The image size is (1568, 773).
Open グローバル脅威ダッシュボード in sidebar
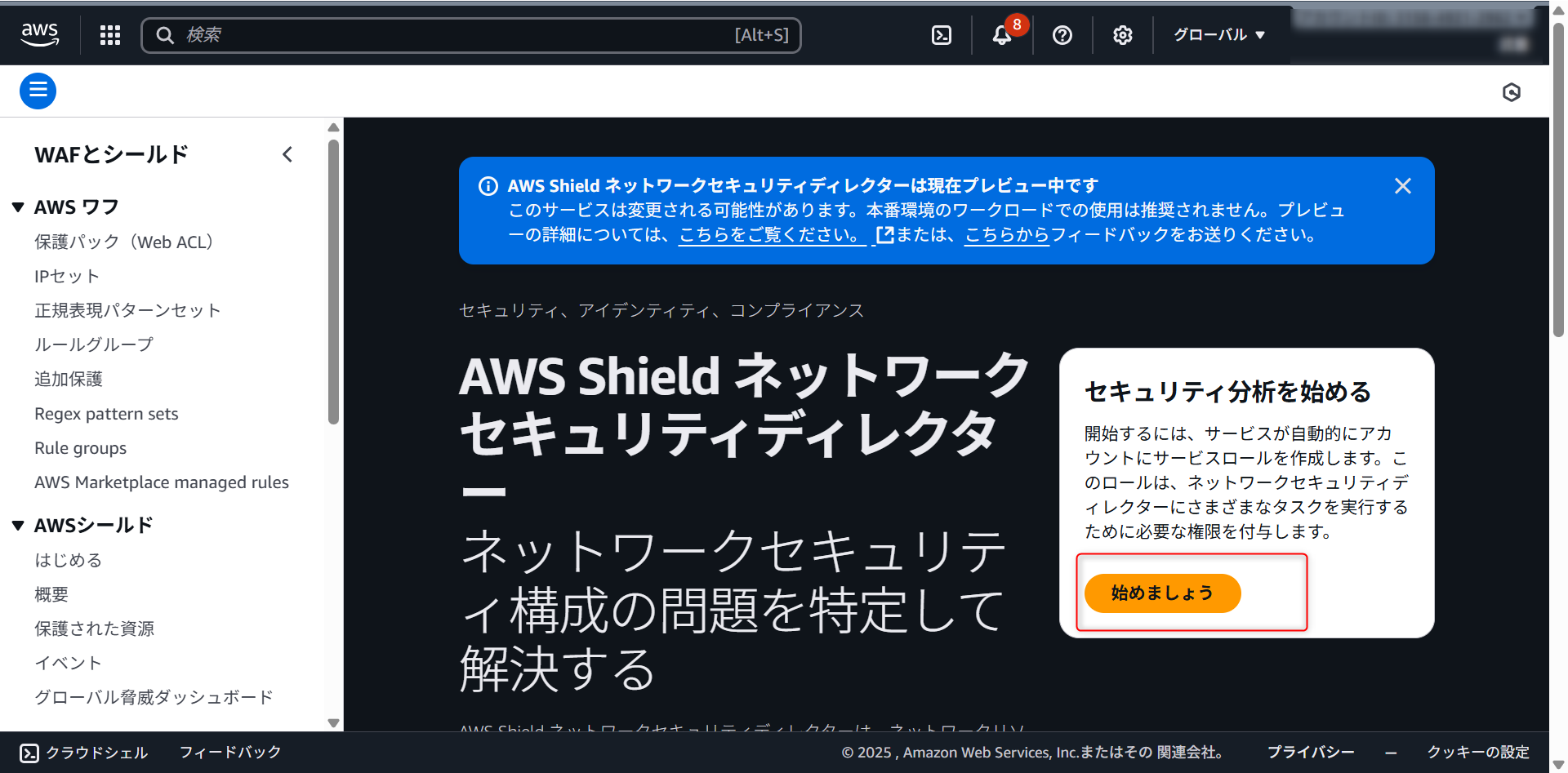click(154, 697)
